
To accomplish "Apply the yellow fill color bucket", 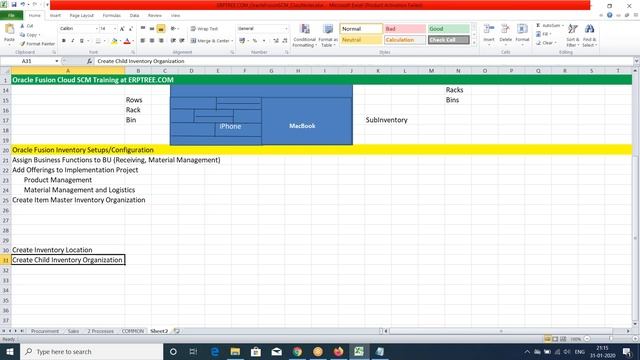I will pyautogui.click(x=114, y=41).
